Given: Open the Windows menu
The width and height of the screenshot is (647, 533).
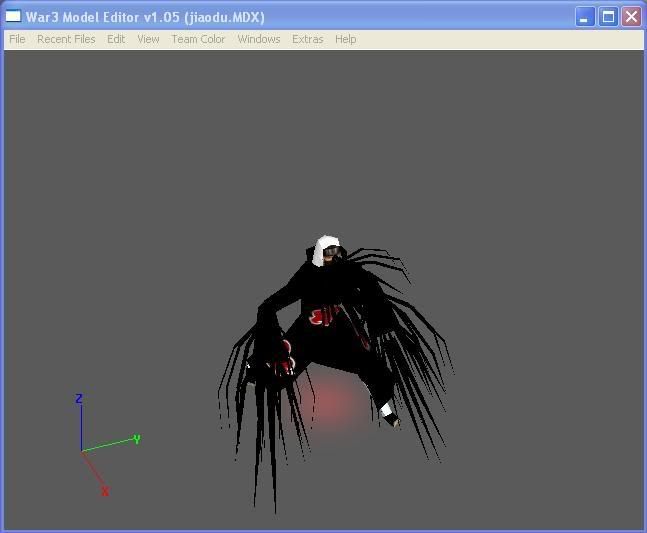Looking at the screenshot, I should tap(259, 39).
